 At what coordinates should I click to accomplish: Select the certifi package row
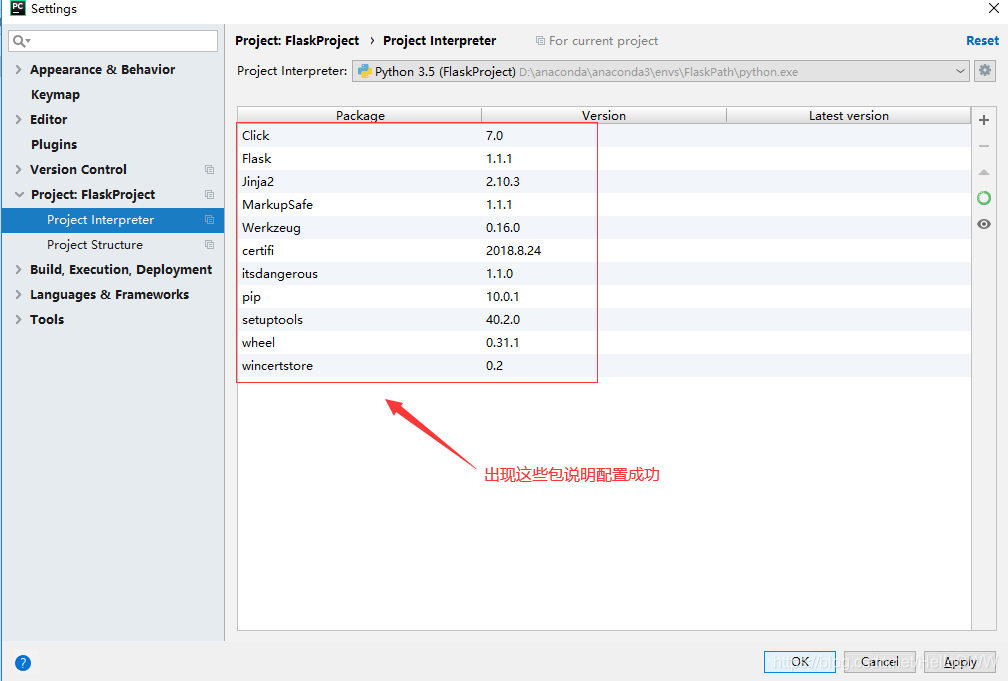tap(604, 251)
